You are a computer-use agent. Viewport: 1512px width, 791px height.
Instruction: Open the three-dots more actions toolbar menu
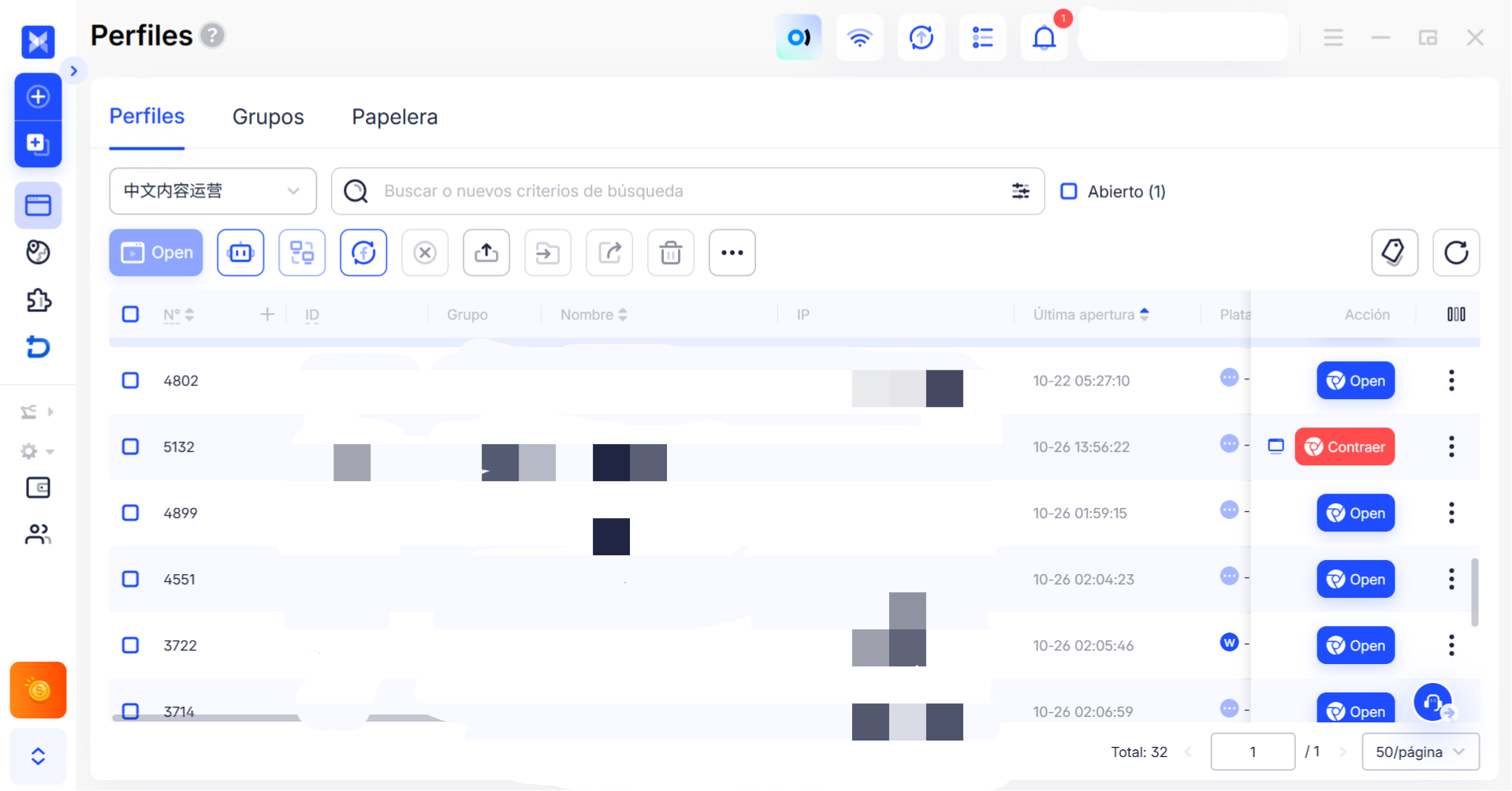(732, 252)
